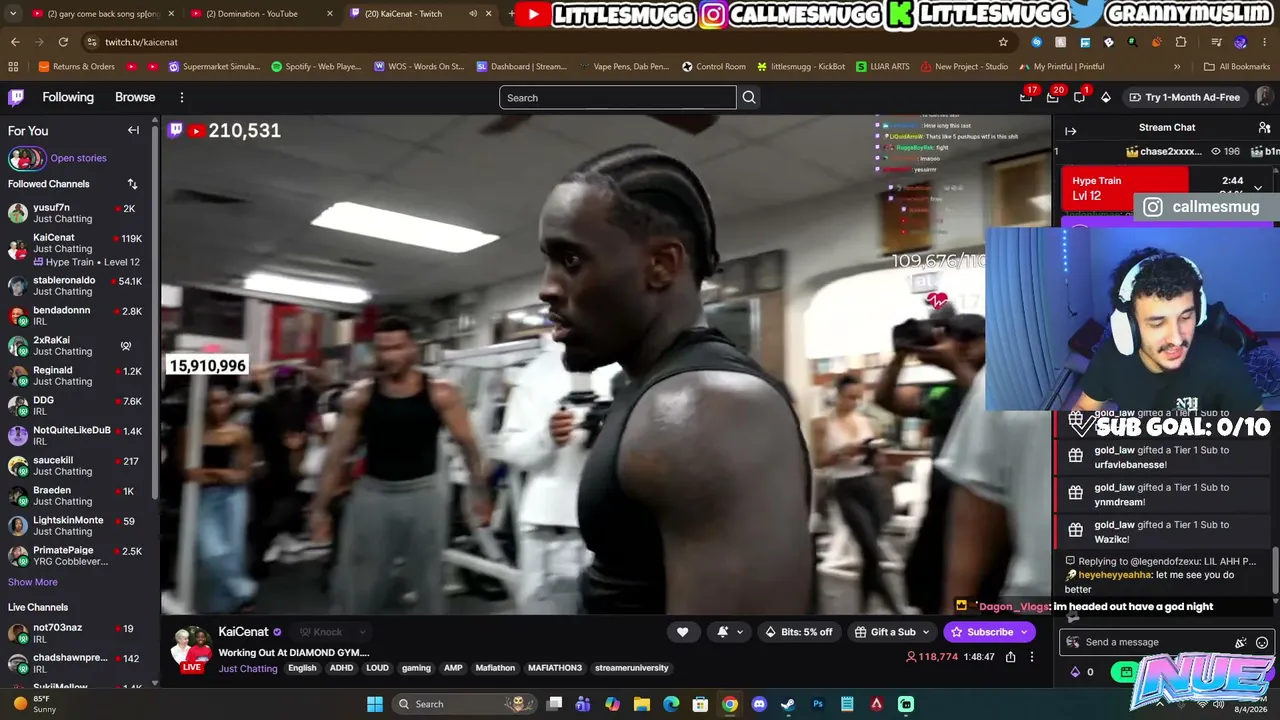The height and width of the screenshot is (720, 1280).
Task: Open Photoshop from the taskbar
Action: point(818,704)
